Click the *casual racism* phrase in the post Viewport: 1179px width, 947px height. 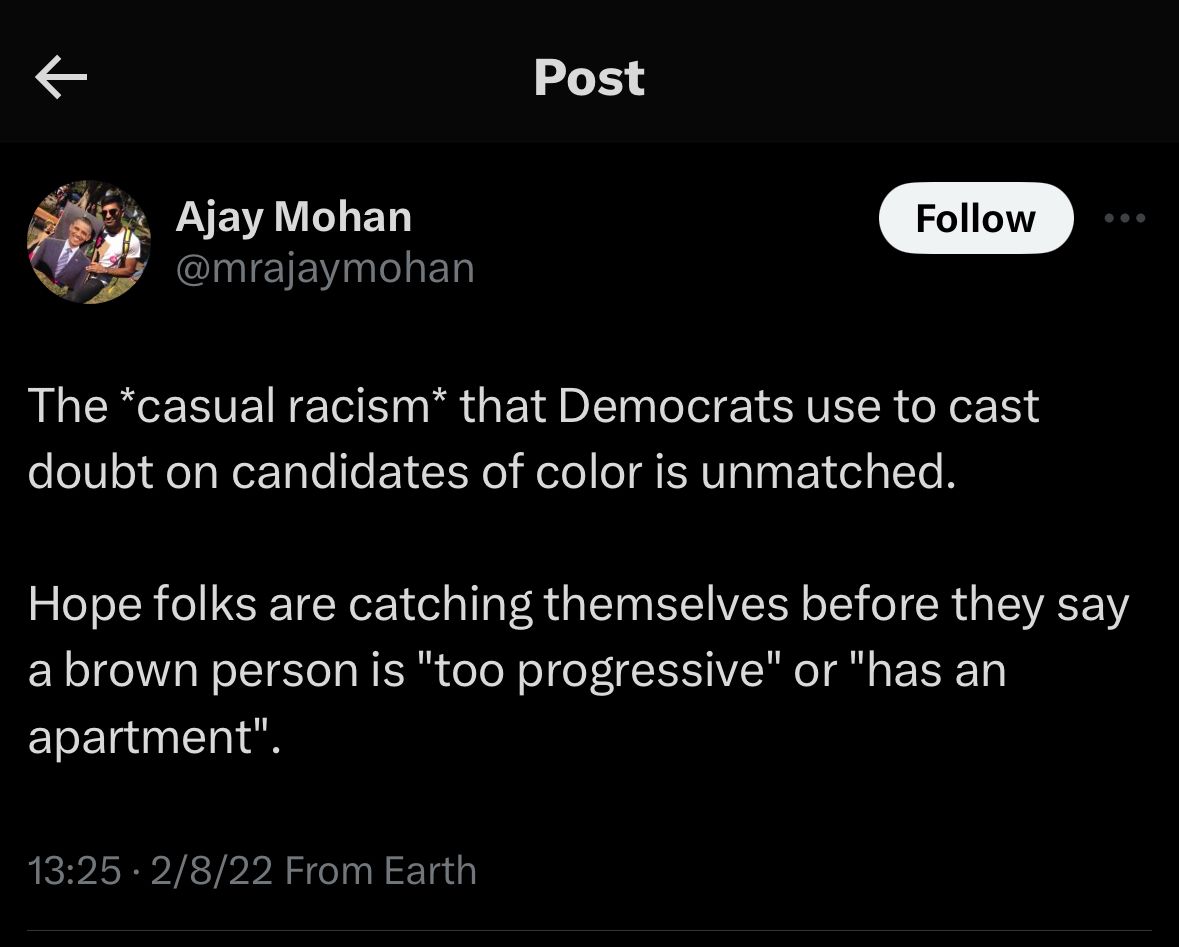(279, 407)
